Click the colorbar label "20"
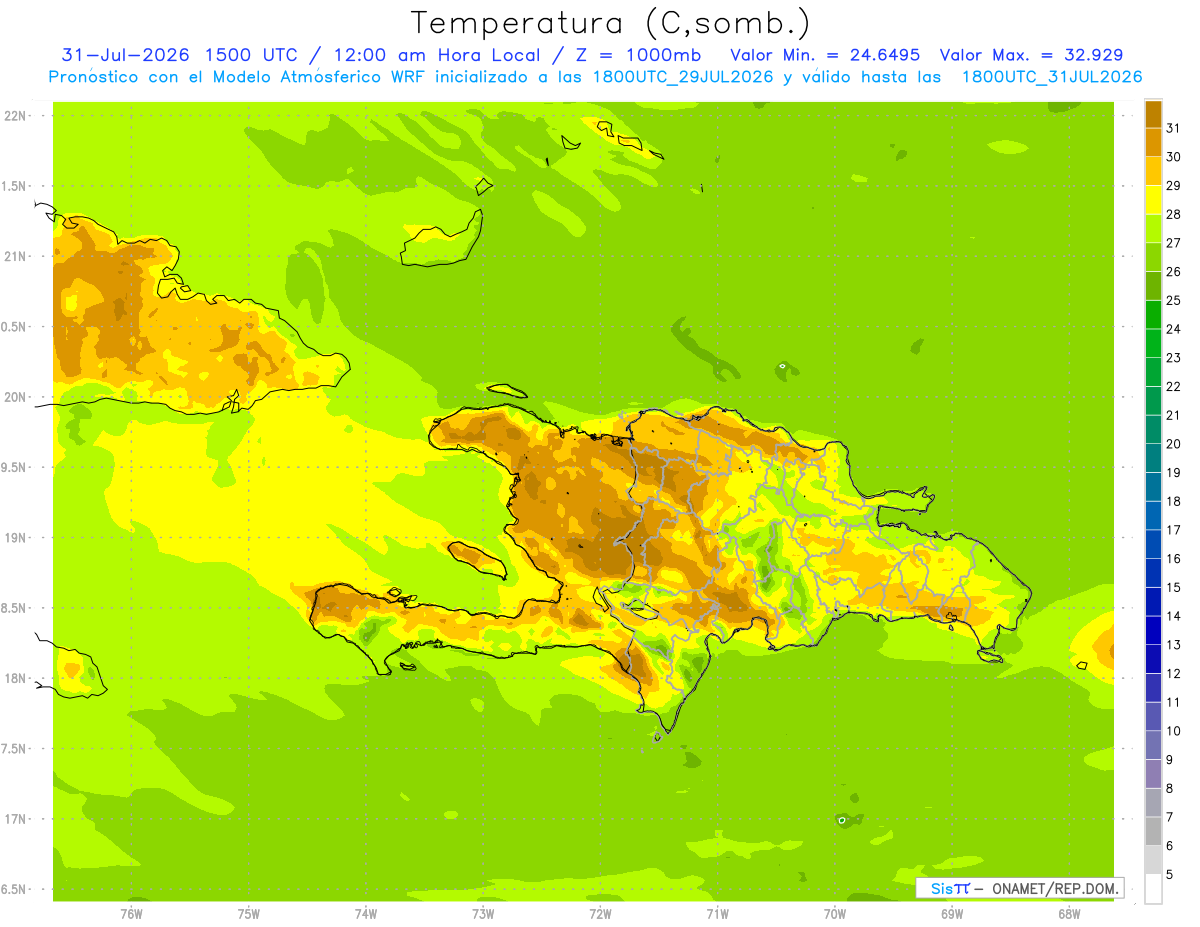The height and width of the screenshot is (927, 1200). [1174, 444]
